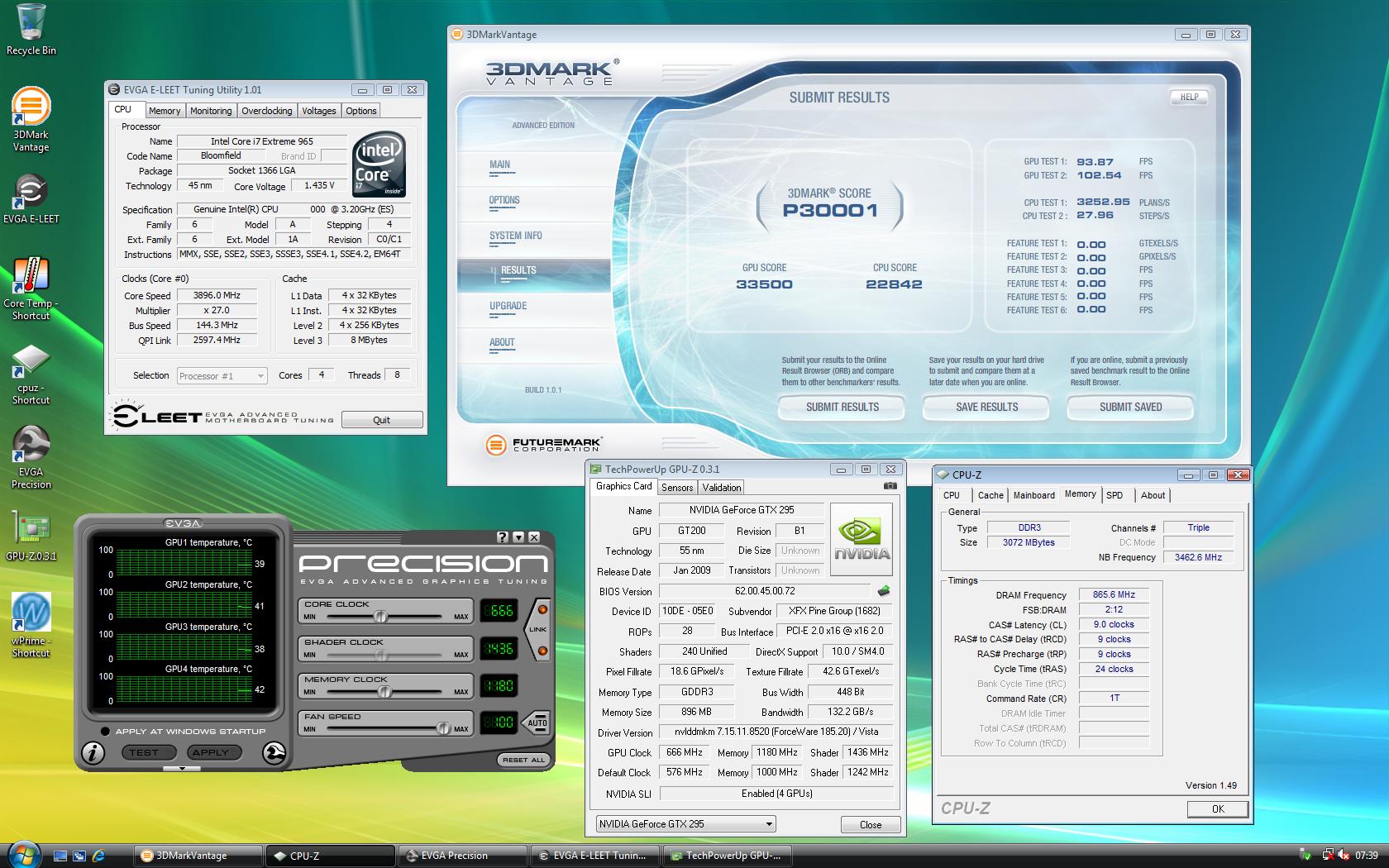
Task: Click the Fan Speed slider handle
Action: [x=444, y=728]
